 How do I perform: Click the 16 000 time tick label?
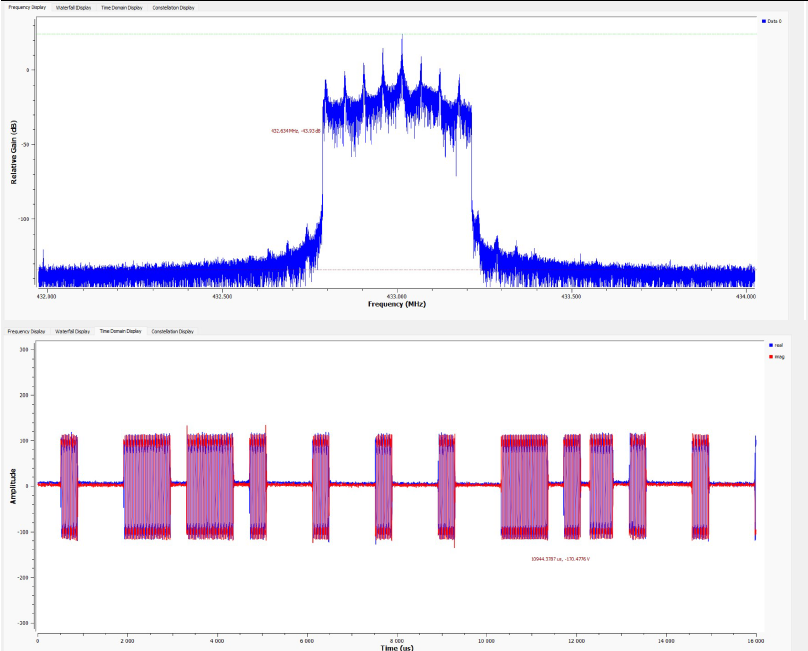point(756,641)
